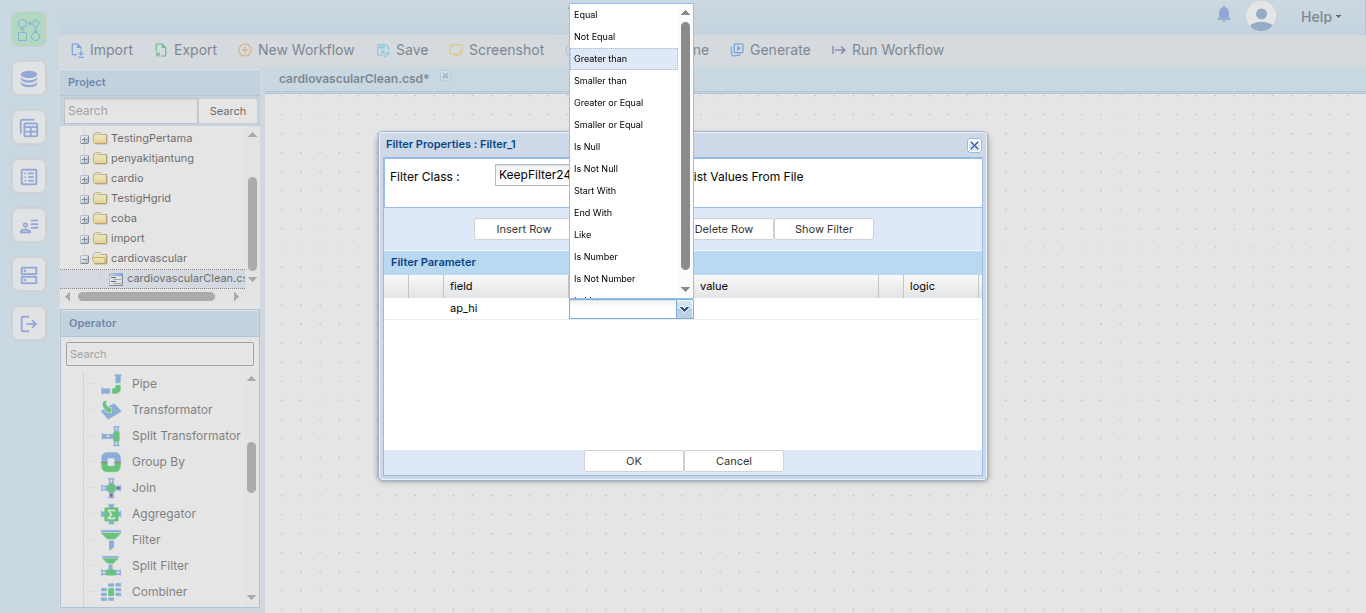Click the Import toolbar button
1366x613 pixels.
[x=102, y=50]
